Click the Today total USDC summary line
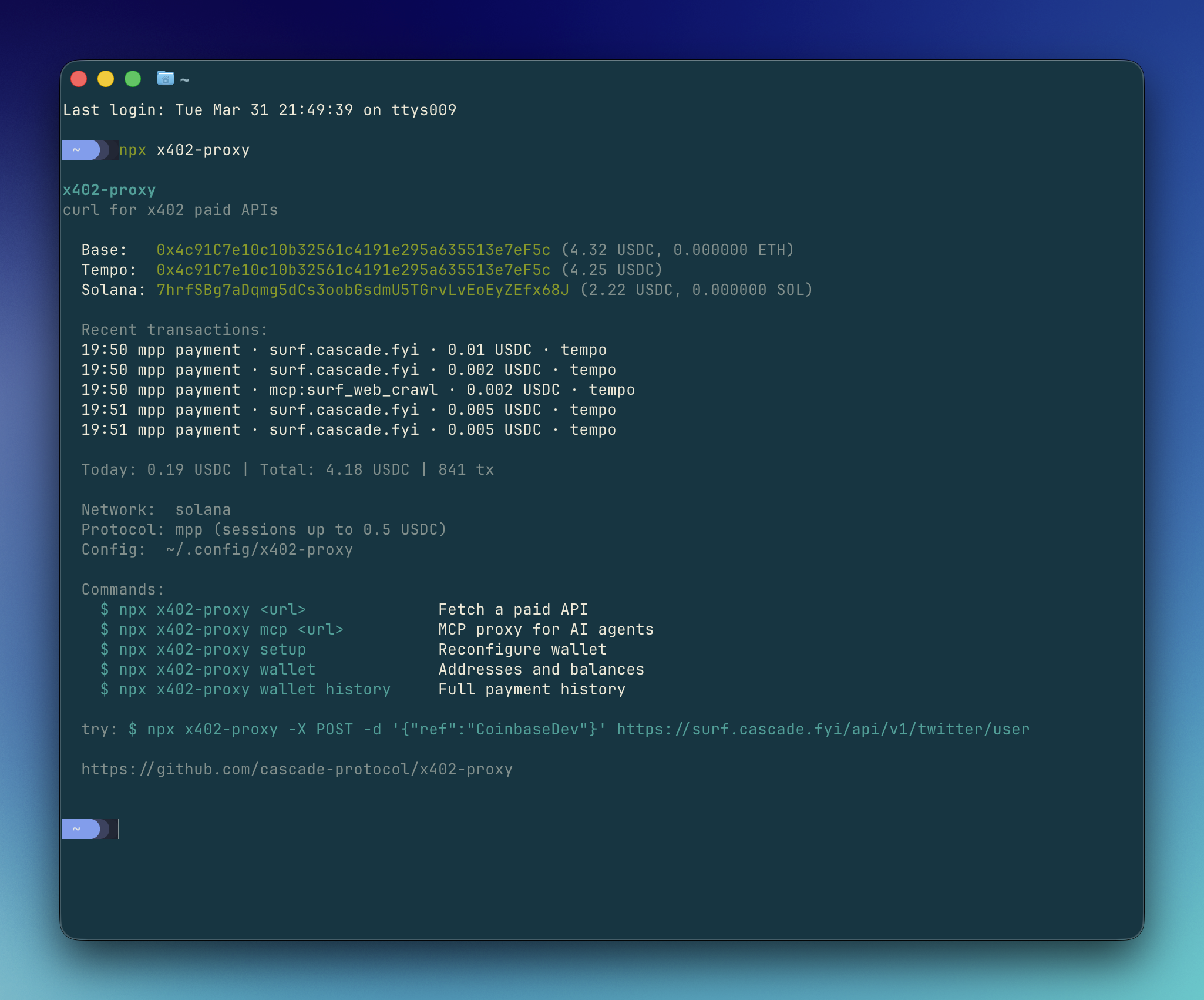The image size is (1204, 1000). (287, 469)
